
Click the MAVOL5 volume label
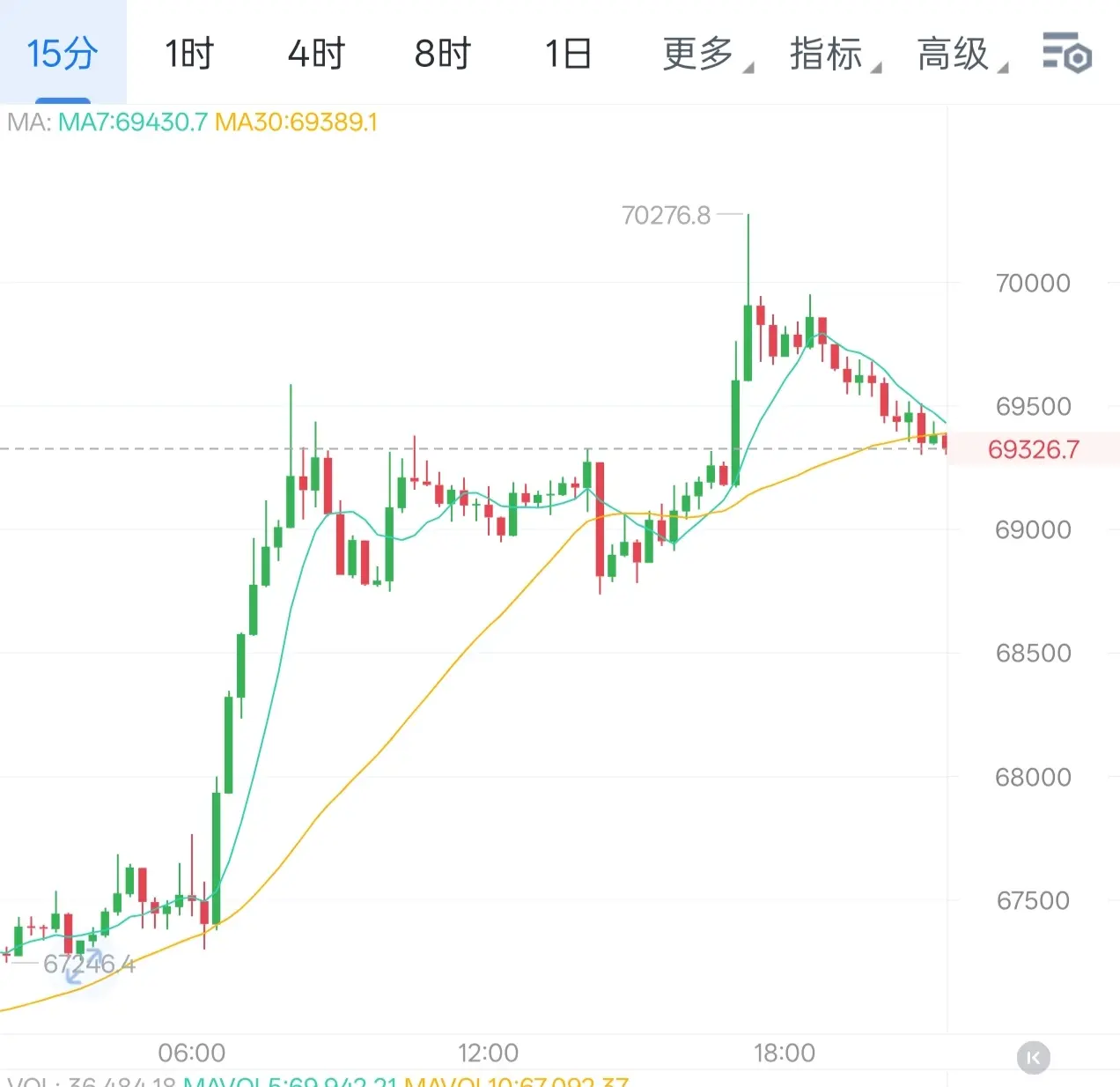(x=290, y=1081)
